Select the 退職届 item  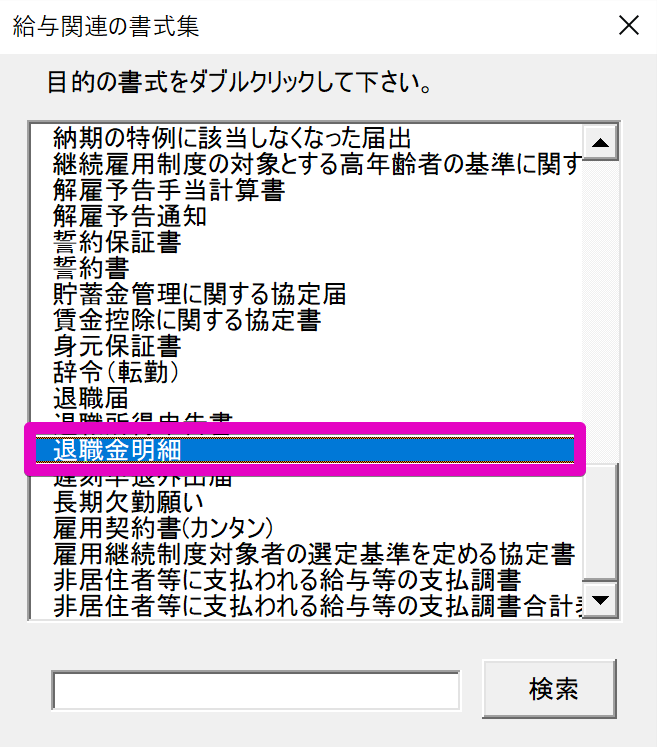click(91, 398)
